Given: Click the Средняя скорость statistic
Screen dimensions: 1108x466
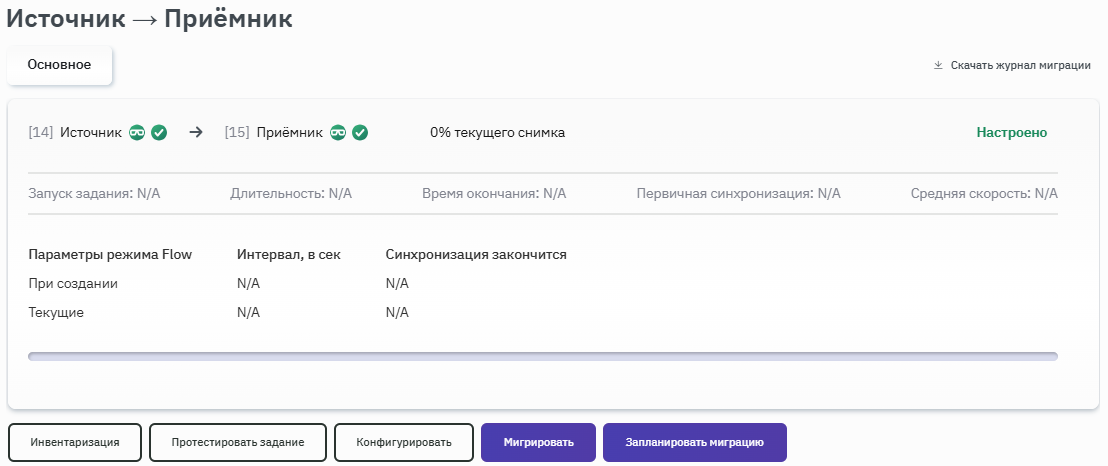Looking at the screenshot, I should [984, 193].
